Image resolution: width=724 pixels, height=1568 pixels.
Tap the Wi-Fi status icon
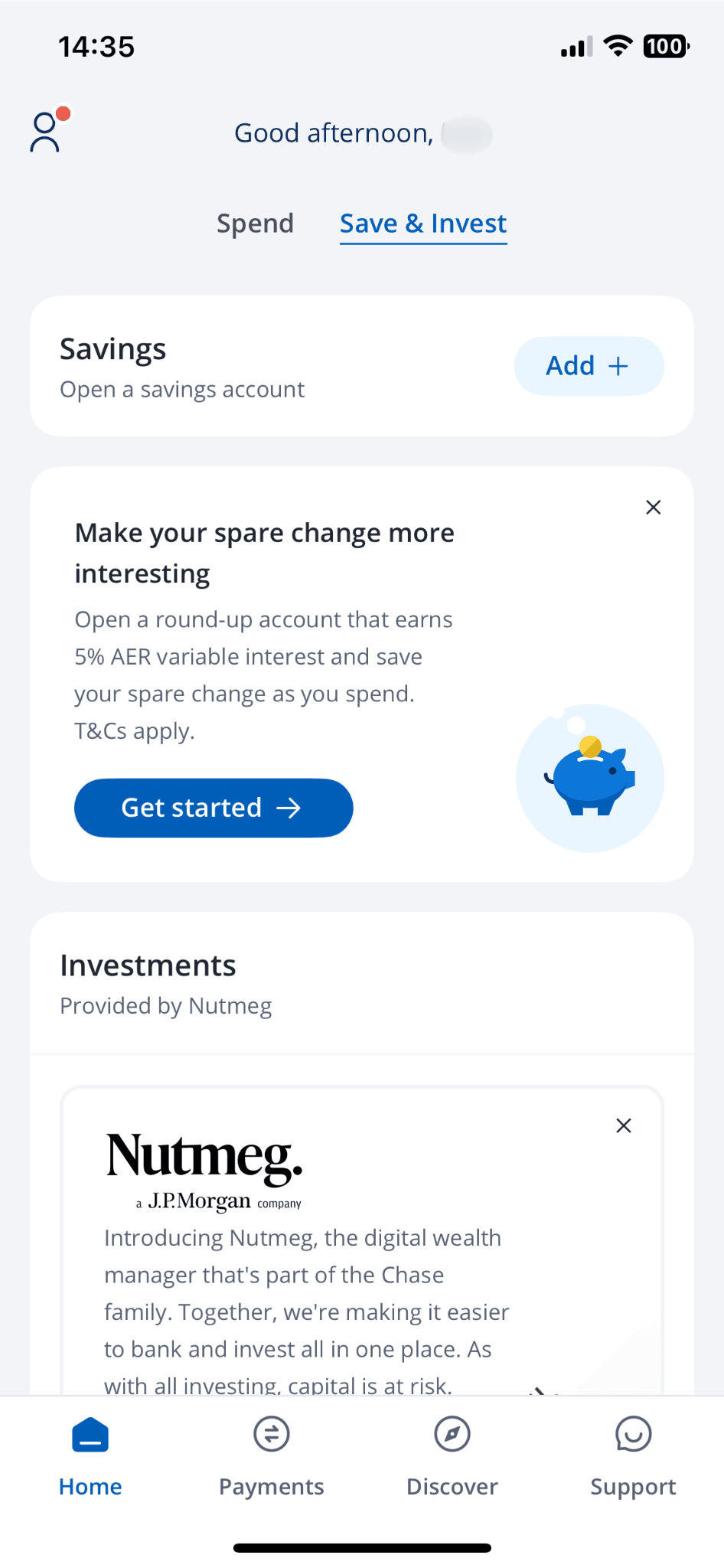(x=618, y=46)
